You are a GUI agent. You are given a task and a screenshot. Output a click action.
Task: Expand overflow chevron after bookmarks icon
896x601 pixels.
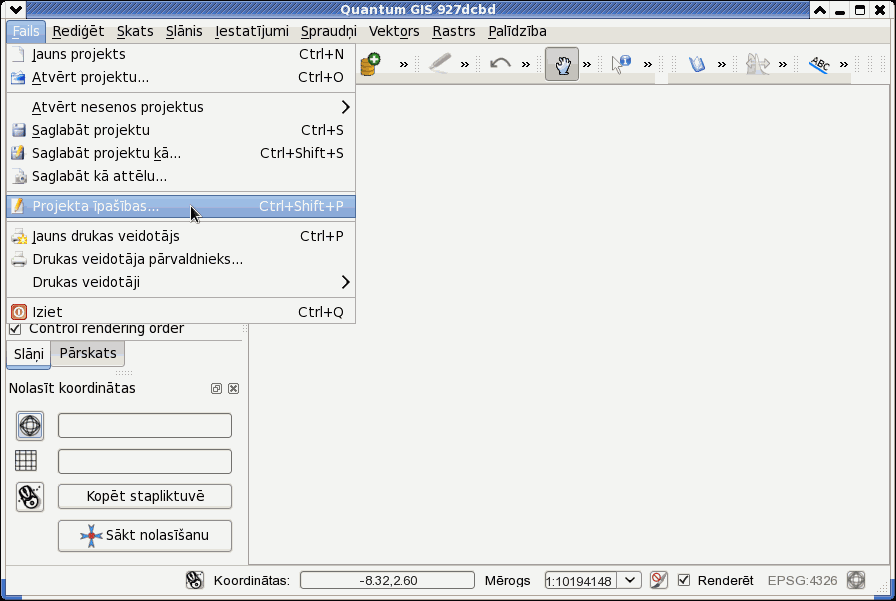(722, 65)
